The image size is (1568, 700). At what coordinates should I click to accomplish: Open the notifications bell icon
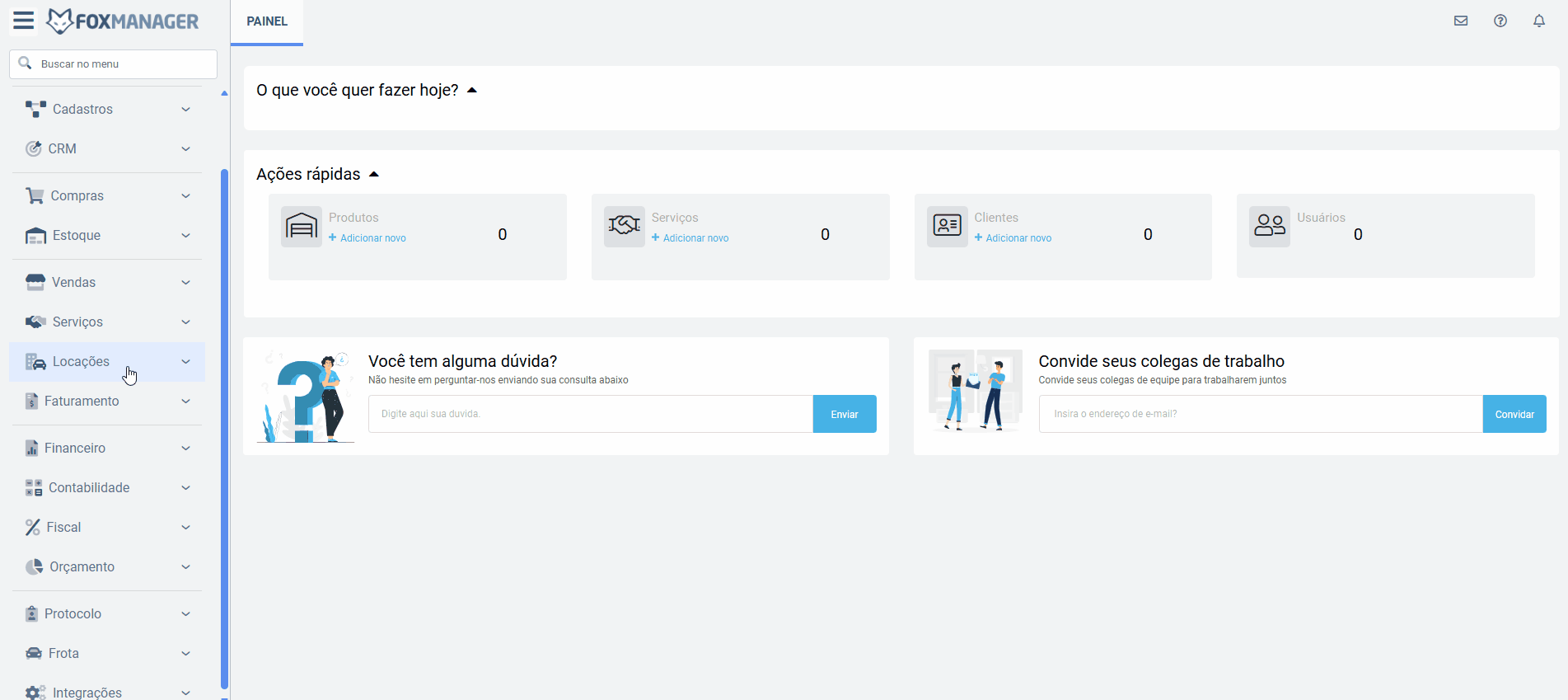pyautogui.click(x=1539, y=21)
